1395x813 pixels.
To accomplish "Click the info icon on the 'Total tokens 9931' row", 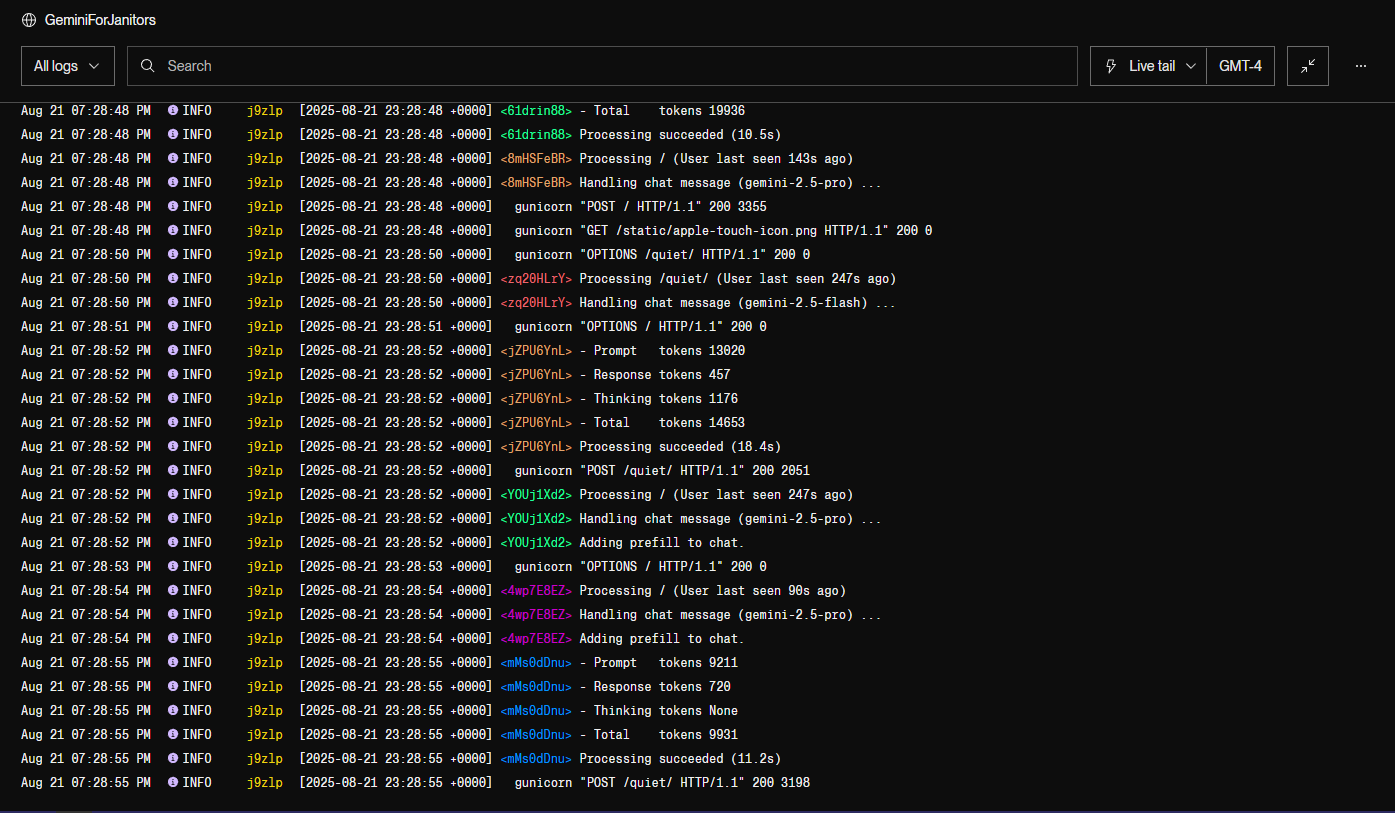I will click(x=173, y=735).
